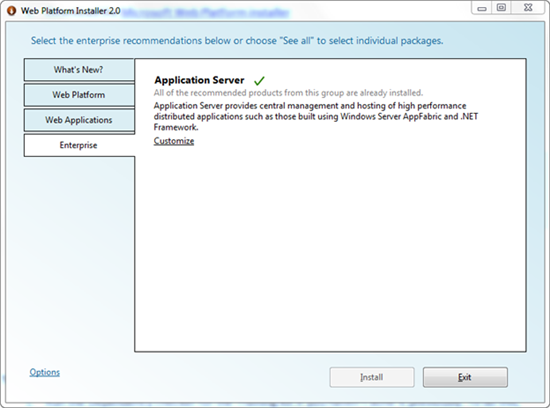The height and width of the screenshot is (408, 550).
Task: Select the Enterprise tab
Action: 79,145
